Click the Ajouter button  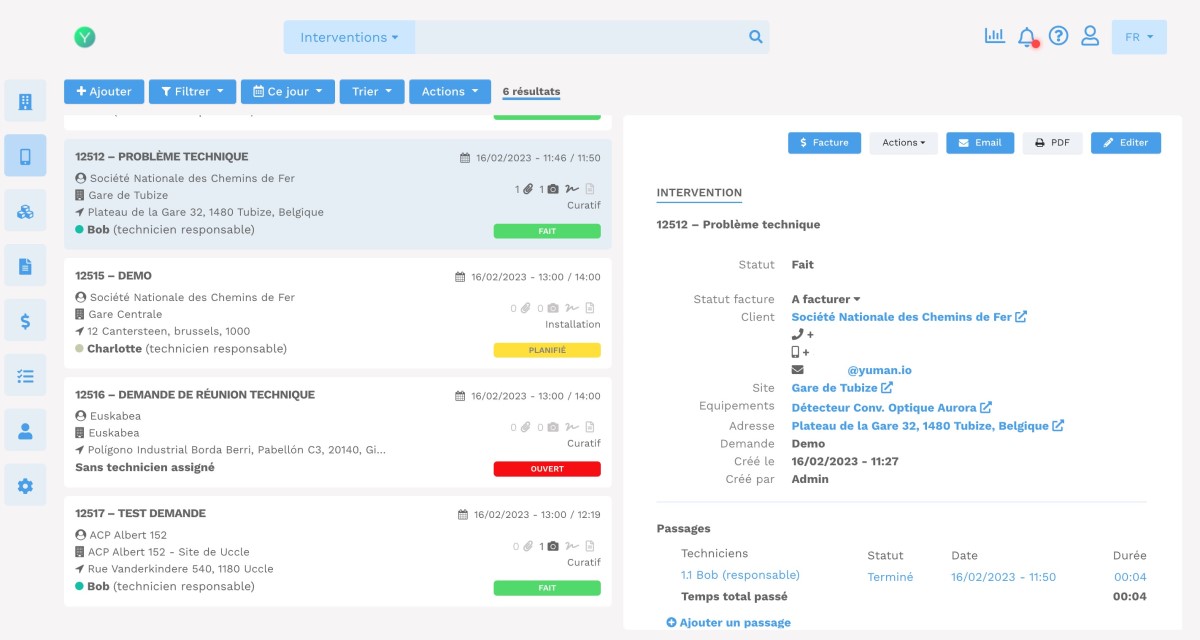pyautogui.click(x=104, y=91)
